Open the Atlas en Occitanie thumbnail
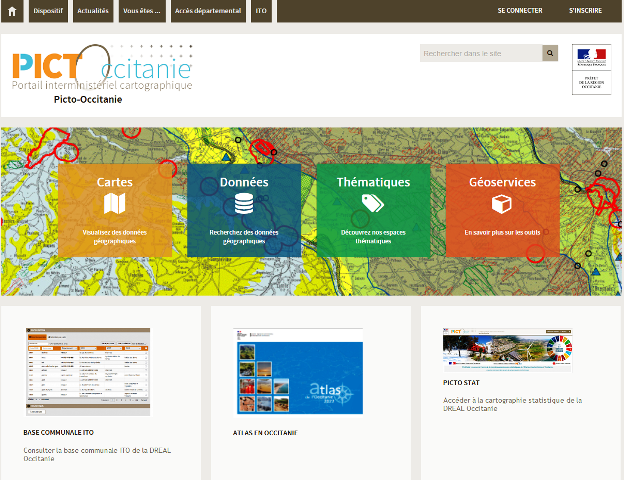 click(x=298, y=371)
